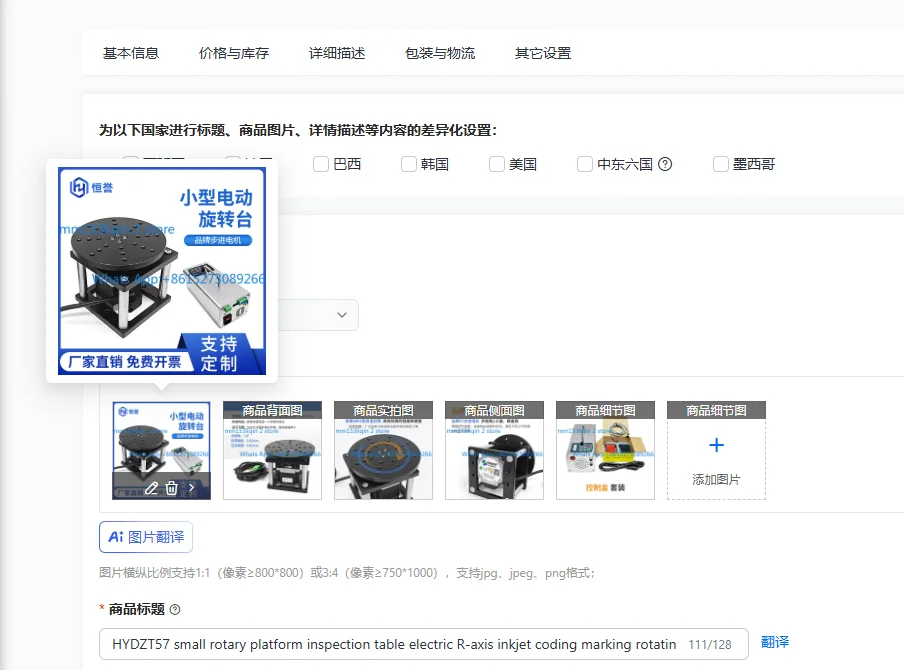Toggle the 中东六国 checkbox

585,164
